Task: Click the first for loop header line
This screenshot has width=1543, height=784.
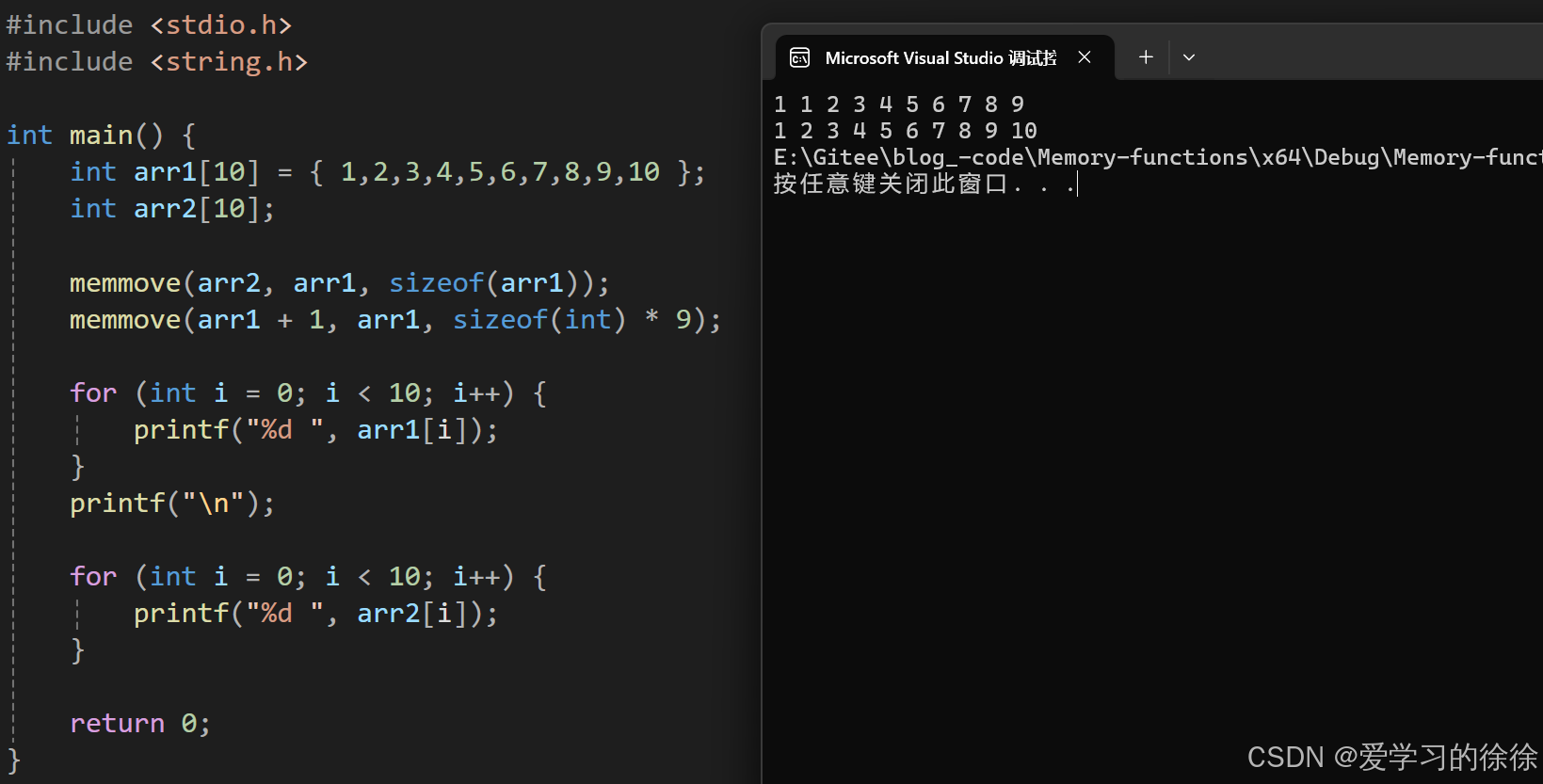Action: 308,393
